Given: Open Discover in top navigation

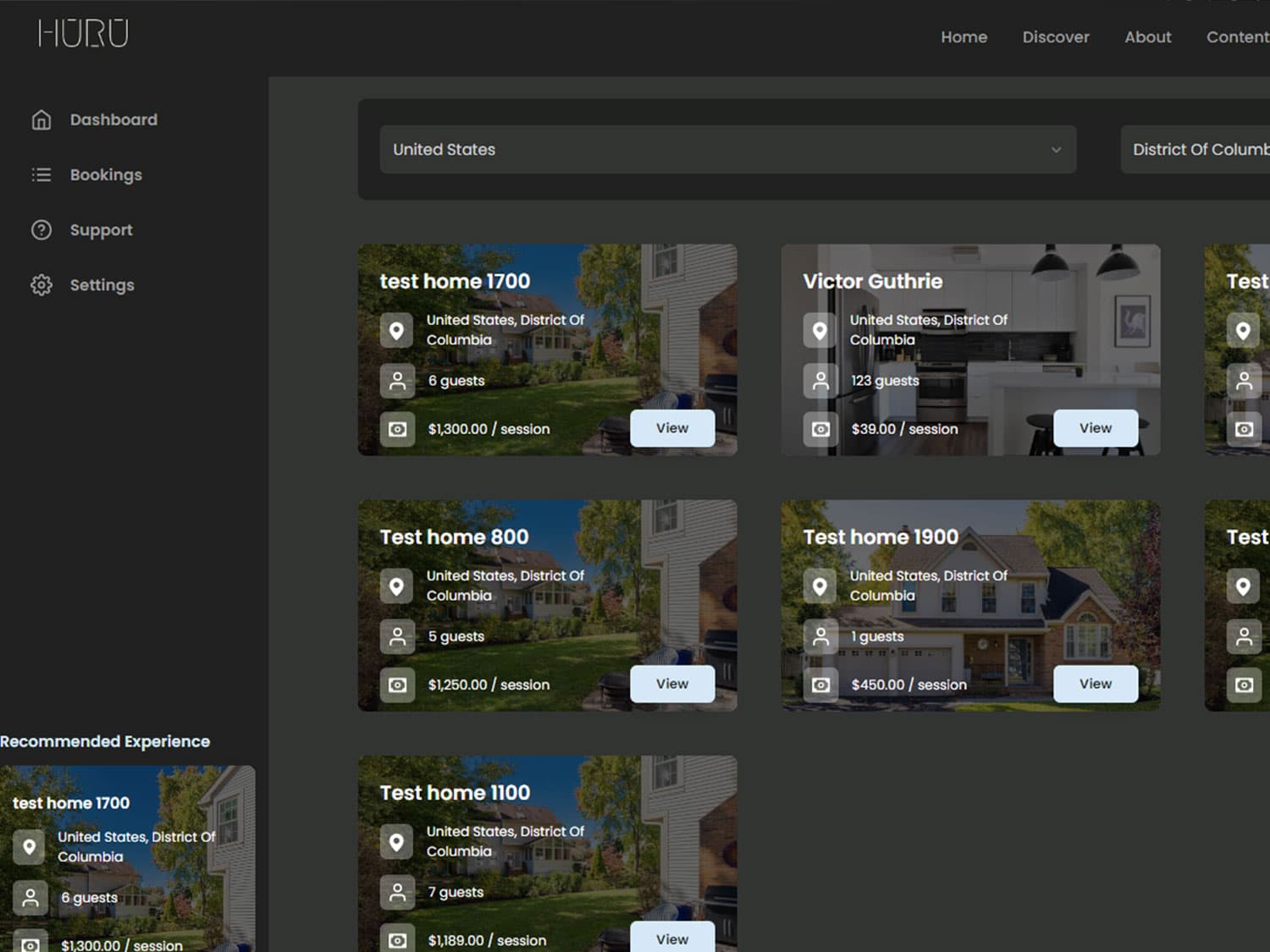Looking at the screenshot, I should point(1056,37).
